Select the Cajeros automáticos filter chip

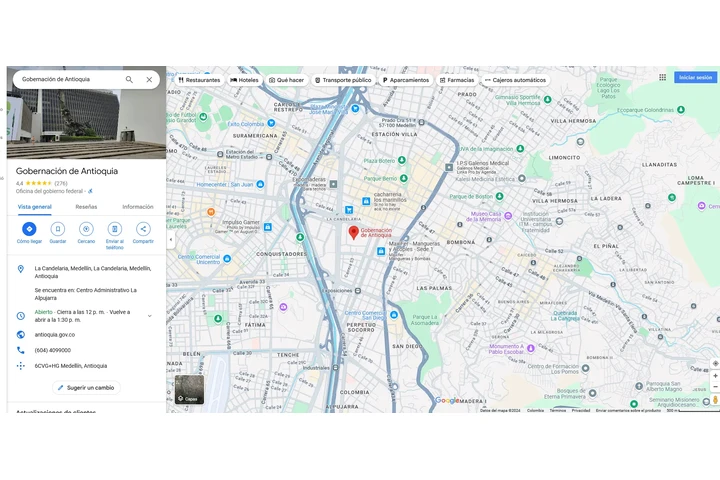(x=515, y=80)
